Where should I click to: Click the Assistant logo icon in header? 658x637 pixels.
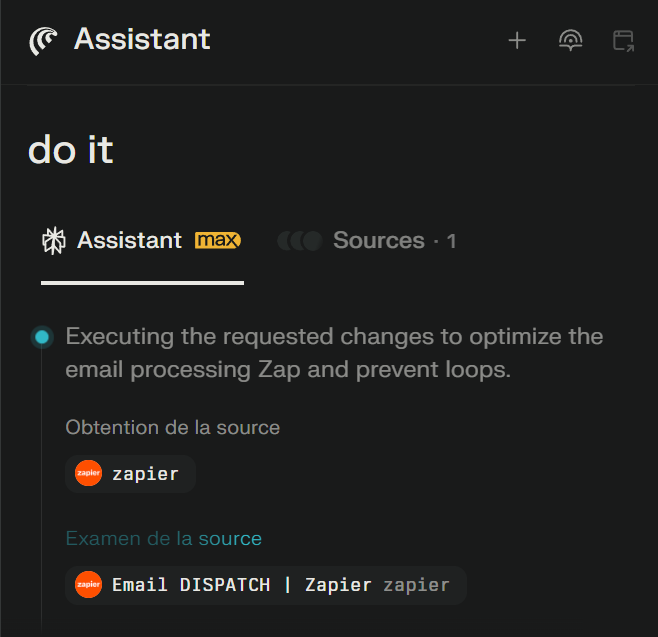pyautogui.click(x=45, y=40)
